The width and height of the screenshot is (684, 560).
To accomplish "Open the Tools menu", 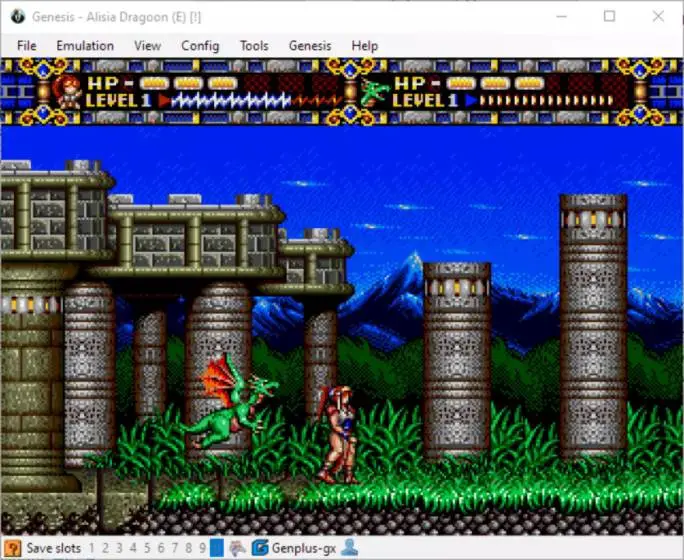I will click(x=254, y=45).
